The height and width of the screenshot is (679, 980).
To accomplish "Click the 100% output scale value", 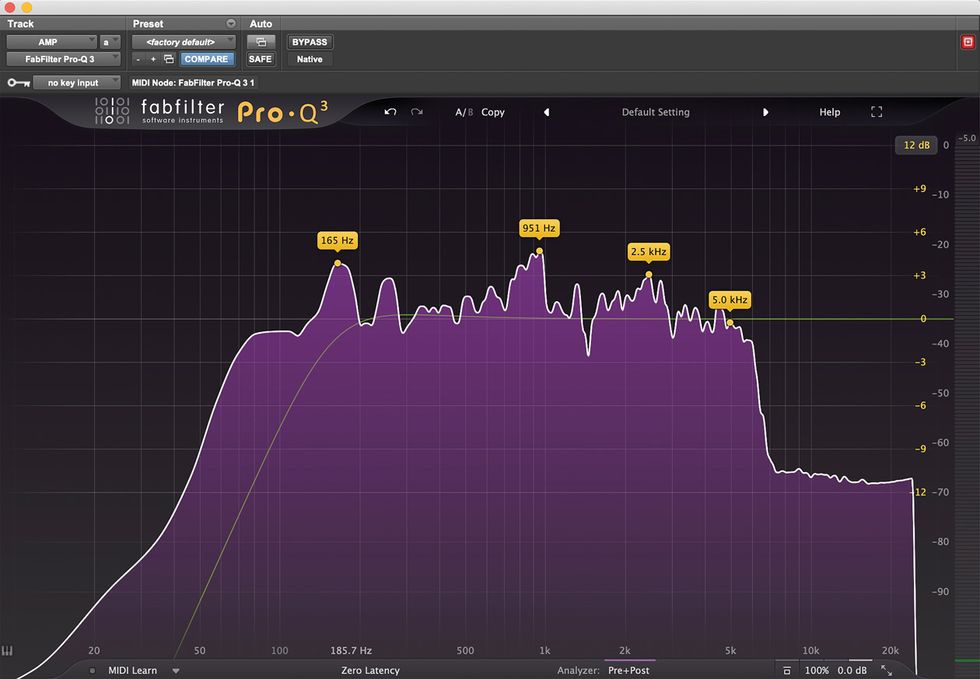I will (816, 670).
